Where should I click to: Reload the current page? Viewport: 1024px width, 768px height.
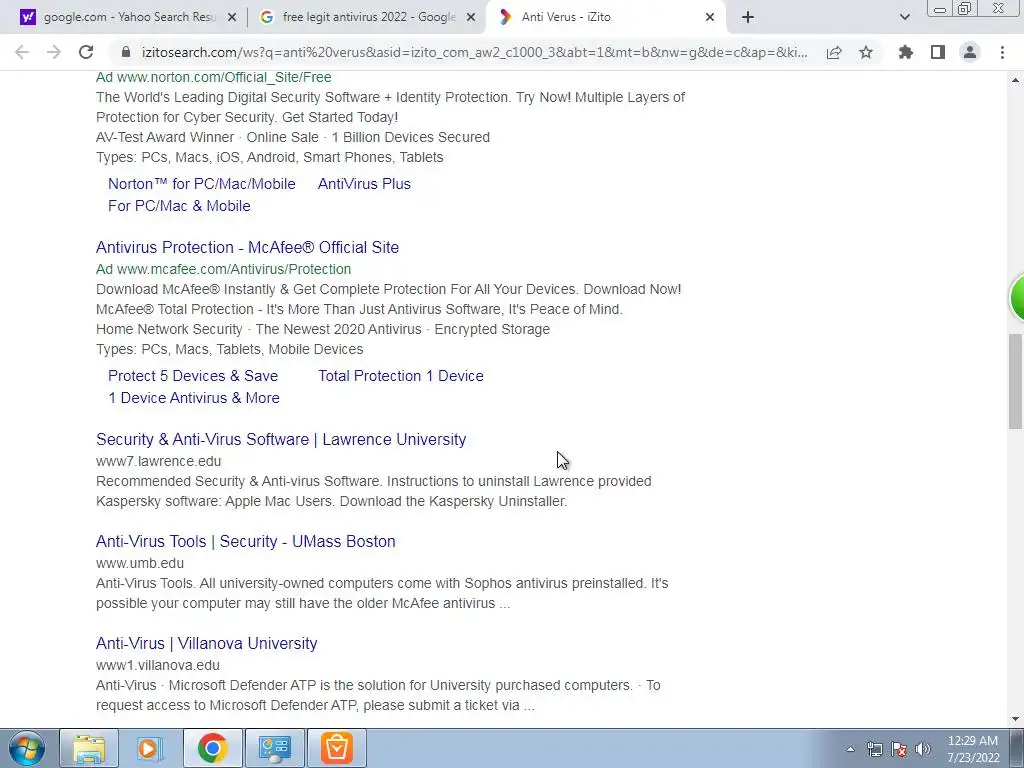pos(86,52)
